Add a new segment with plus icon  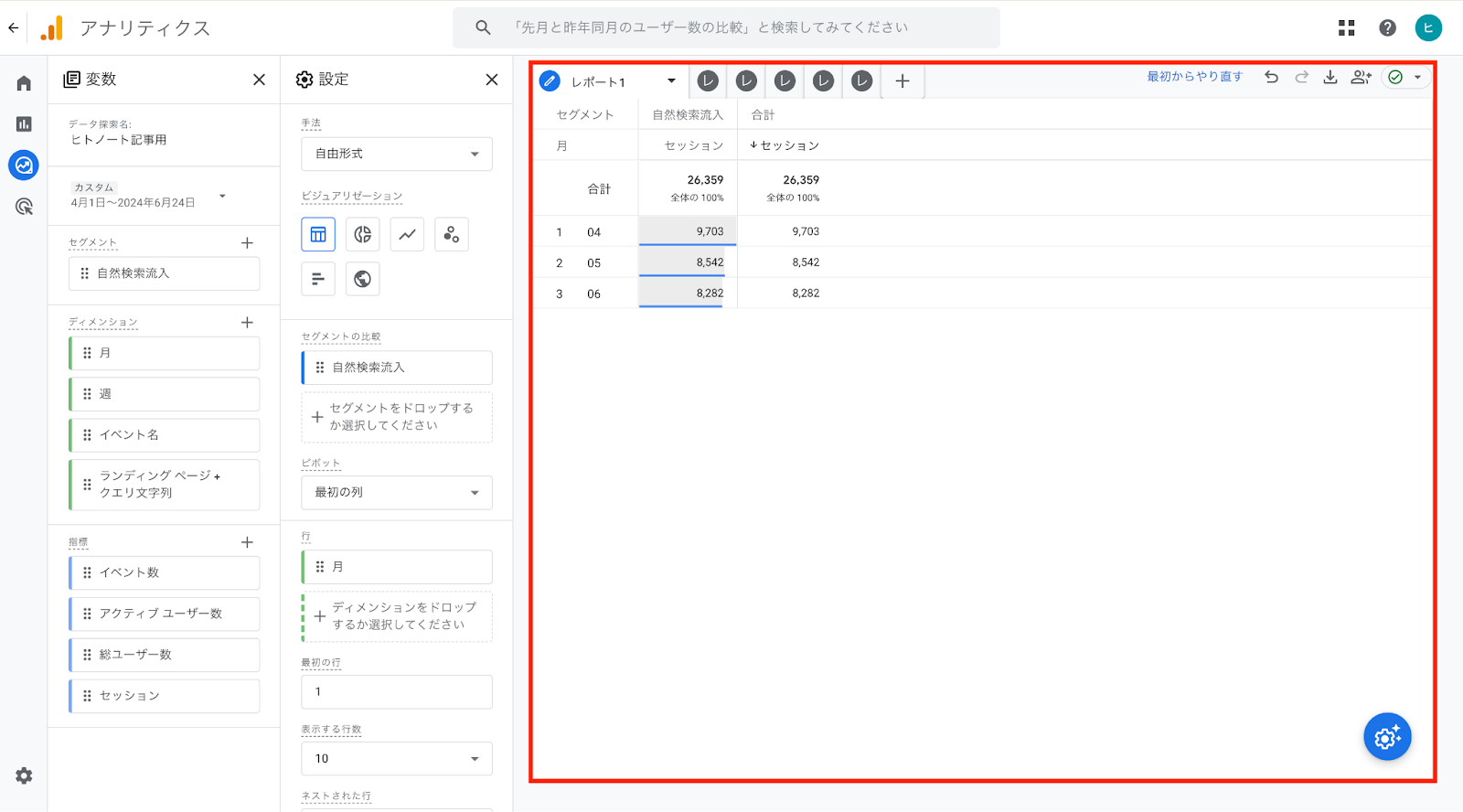(247, 242)
